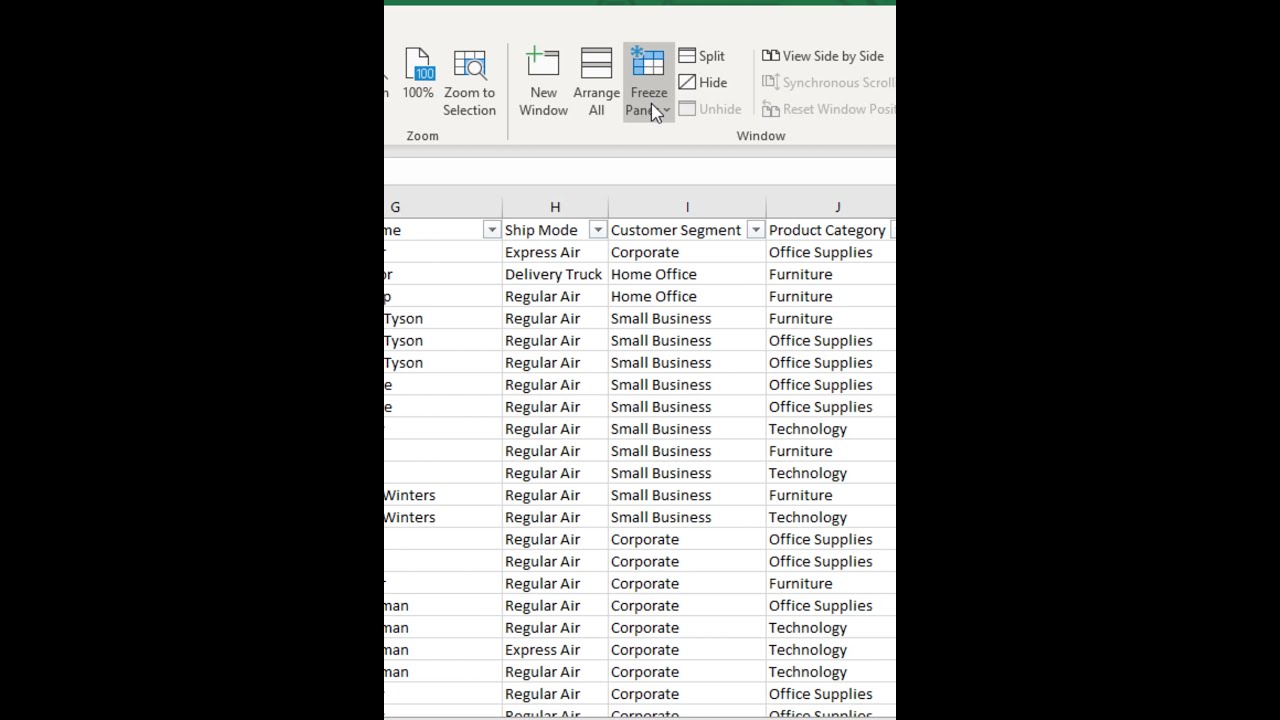
Task: Hide the current window
Action: (703, 82)
